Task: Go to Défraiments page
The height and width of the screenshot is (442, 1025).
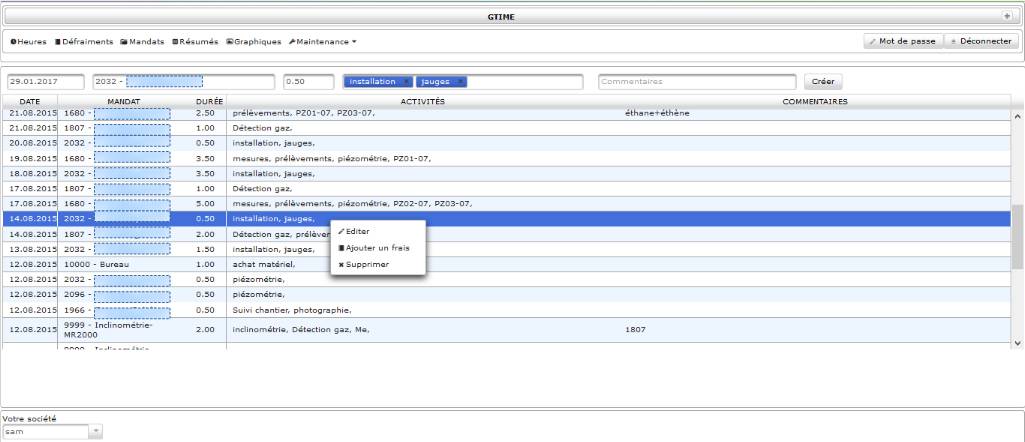Action: click(x=84, y=41)
